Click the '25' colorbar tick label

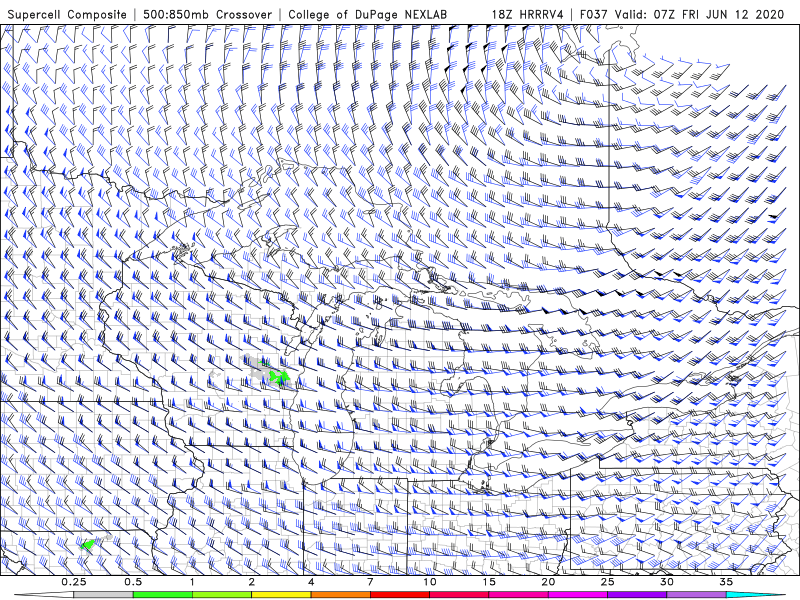click(x=607, y=582)
